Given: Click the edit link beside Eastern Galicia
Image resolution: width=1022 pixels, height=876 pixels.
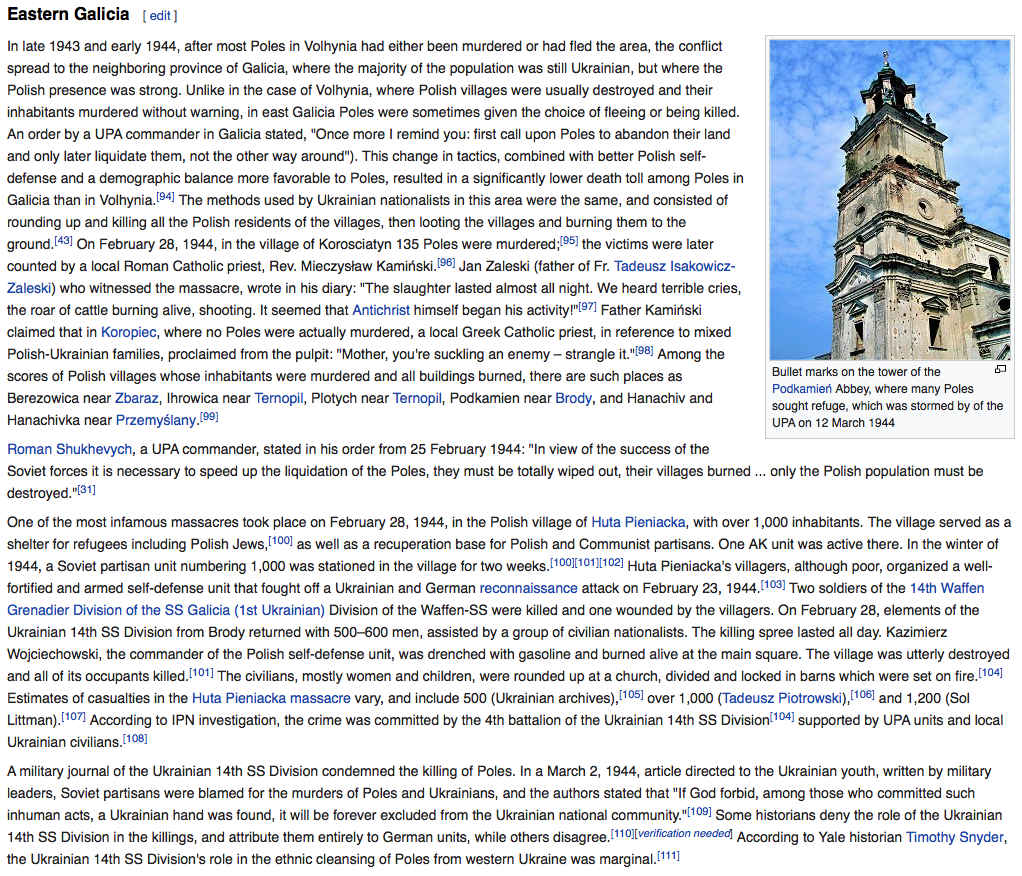Looking at the screenshot, I should (160, 16).
